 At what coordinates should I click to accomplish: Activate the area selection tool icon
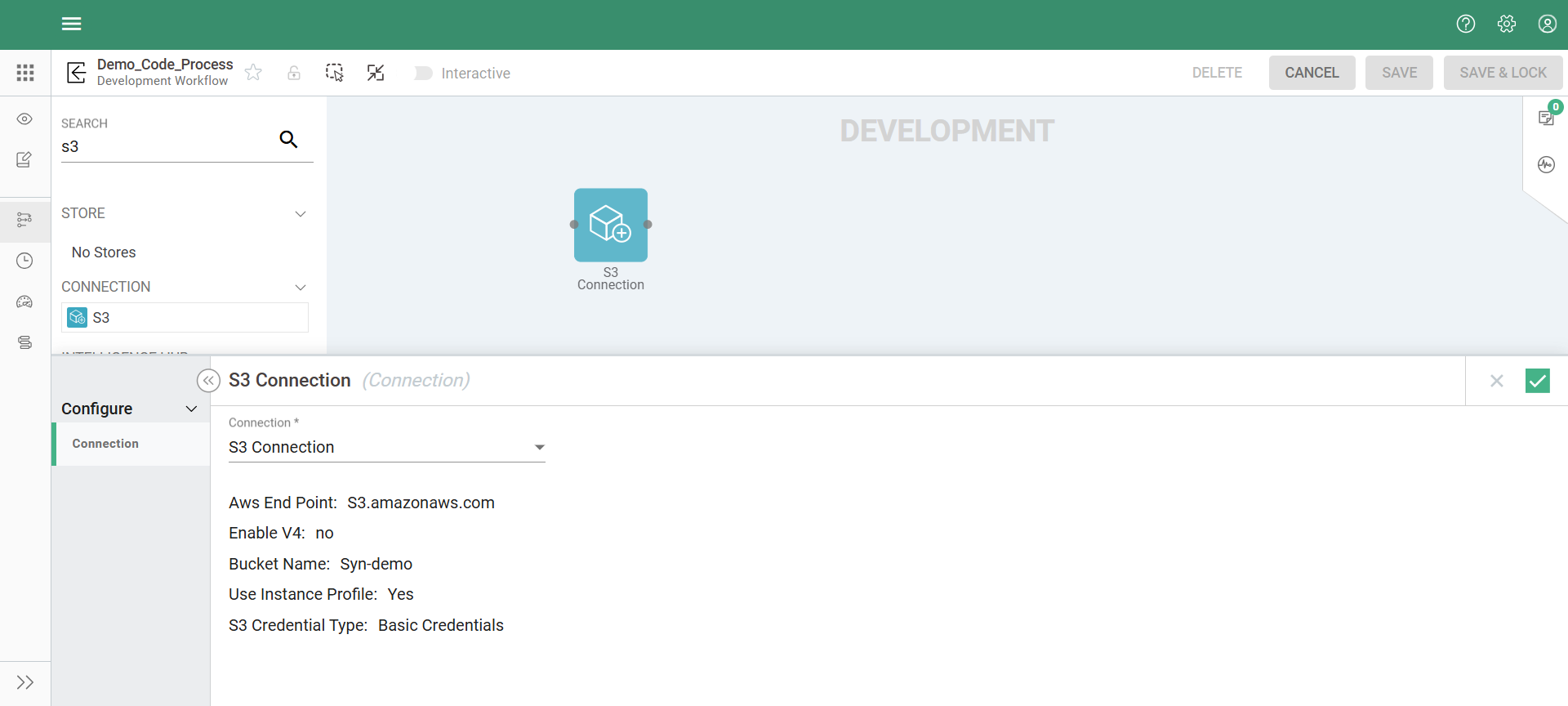tap(335, 73)
